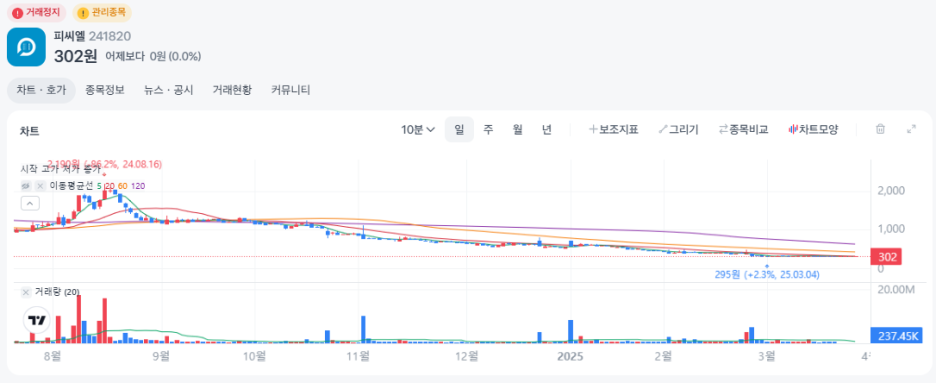Screen dimensions: 936x383
Task: Click the 295원 low price annotation
Action: 767,275
